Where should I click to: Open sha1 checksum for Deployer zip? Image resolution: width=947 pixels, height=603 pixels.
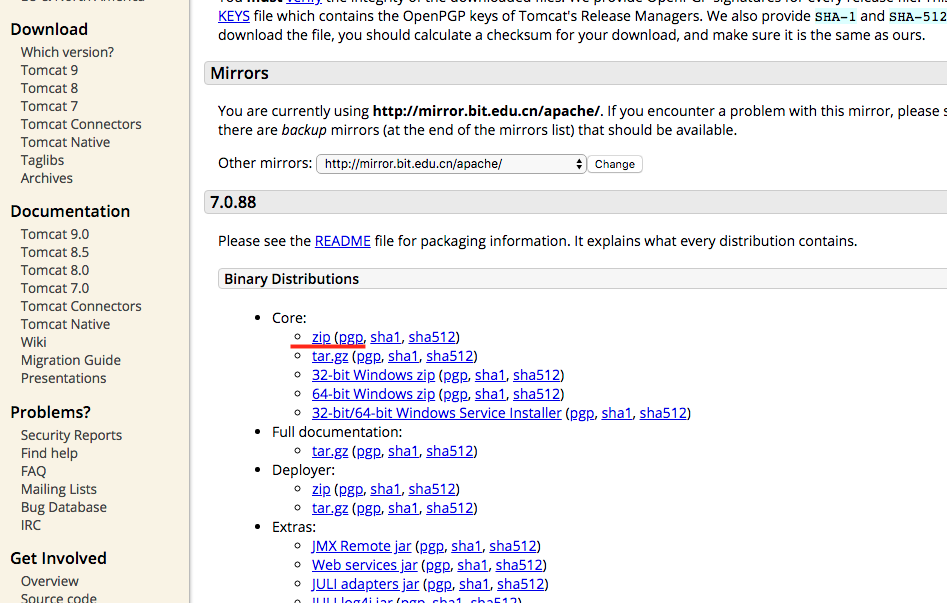pyautogui.click(x=385, y=489)
